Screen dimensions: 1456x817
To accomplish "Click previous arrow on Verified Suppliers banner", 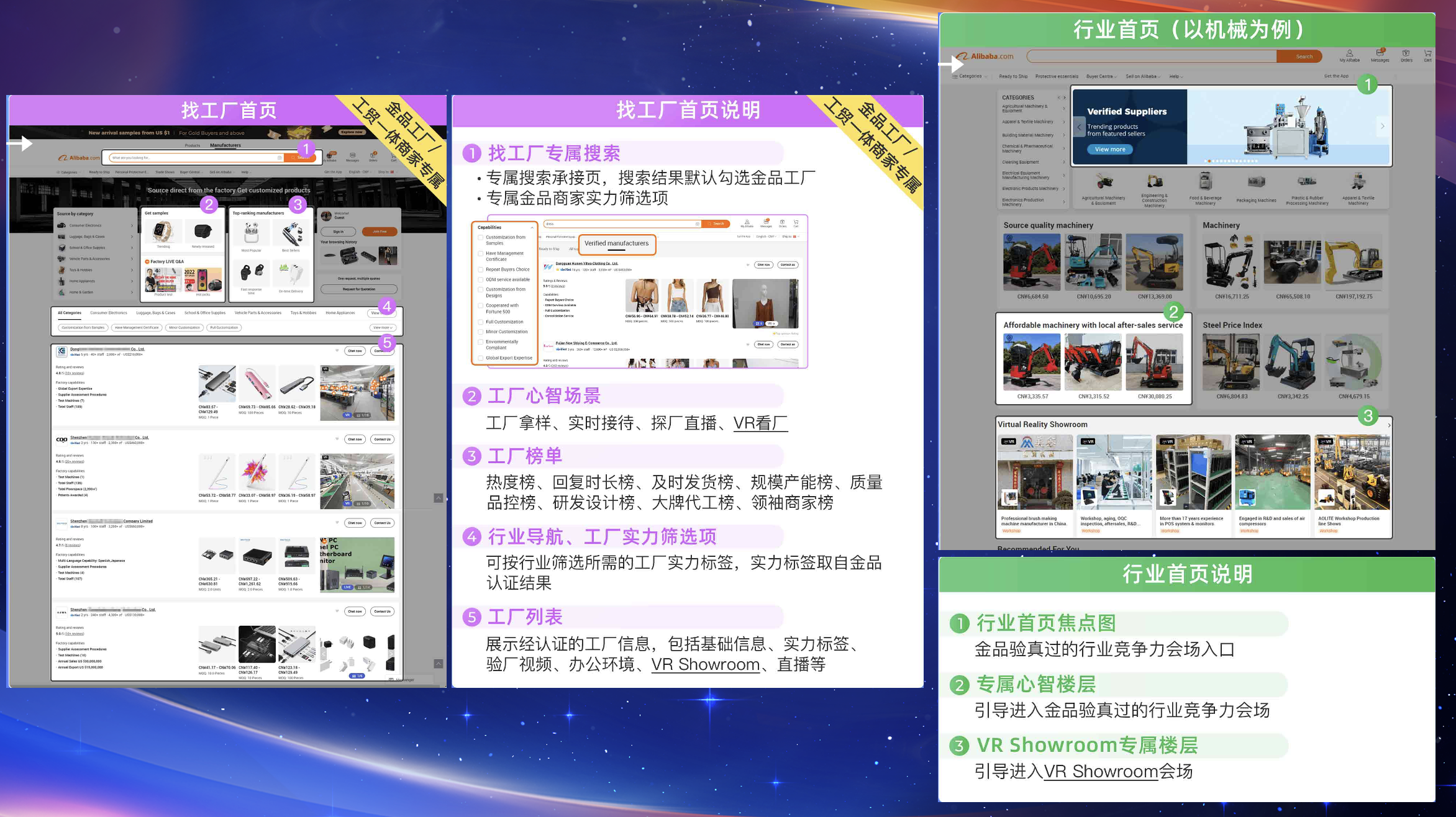I will pos(1079,127).
